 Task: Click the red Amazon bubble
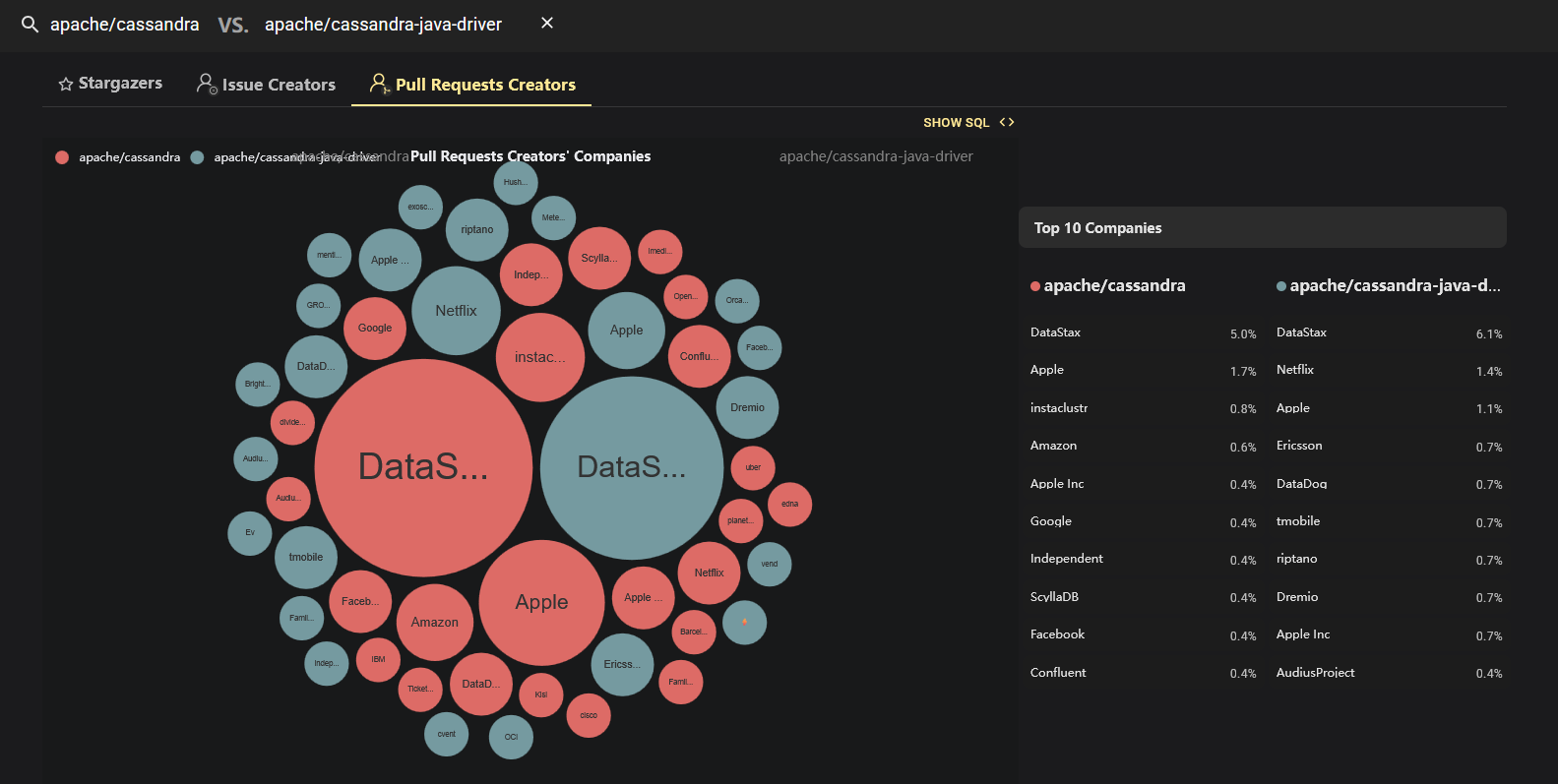(x=435, y=623)
